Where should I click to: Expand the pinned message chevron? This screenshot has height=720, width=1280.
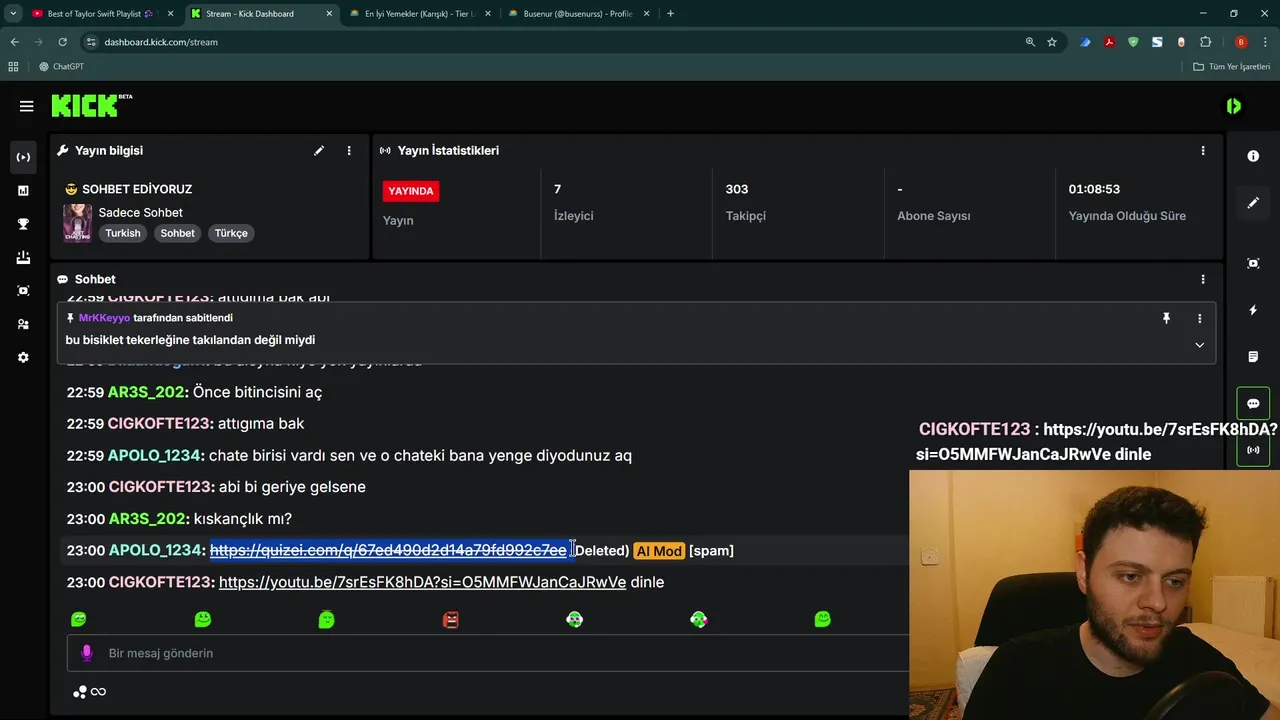click(x=1199, y=345)
